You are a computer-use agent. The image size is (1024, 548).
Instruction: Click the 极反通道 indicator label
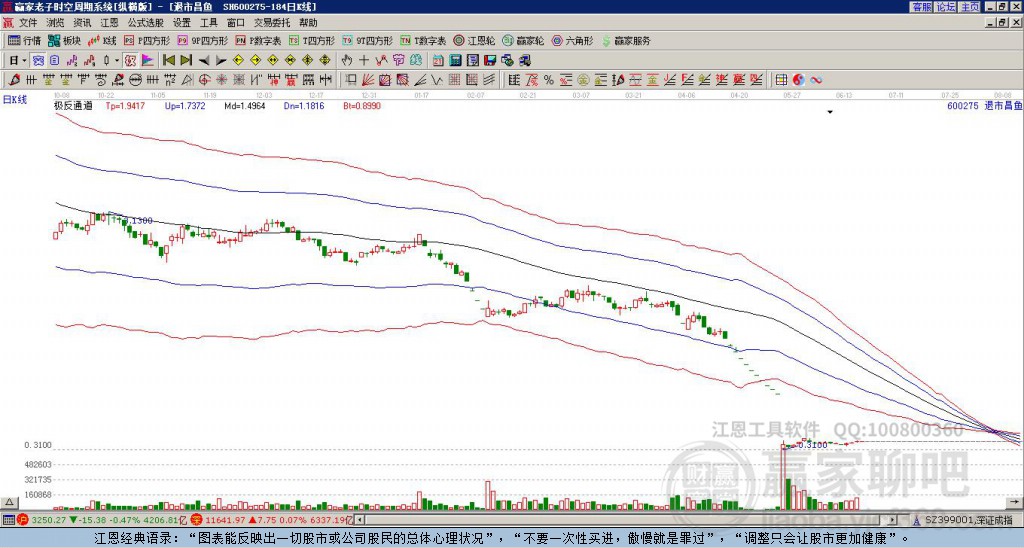click(x=73, y=105)
